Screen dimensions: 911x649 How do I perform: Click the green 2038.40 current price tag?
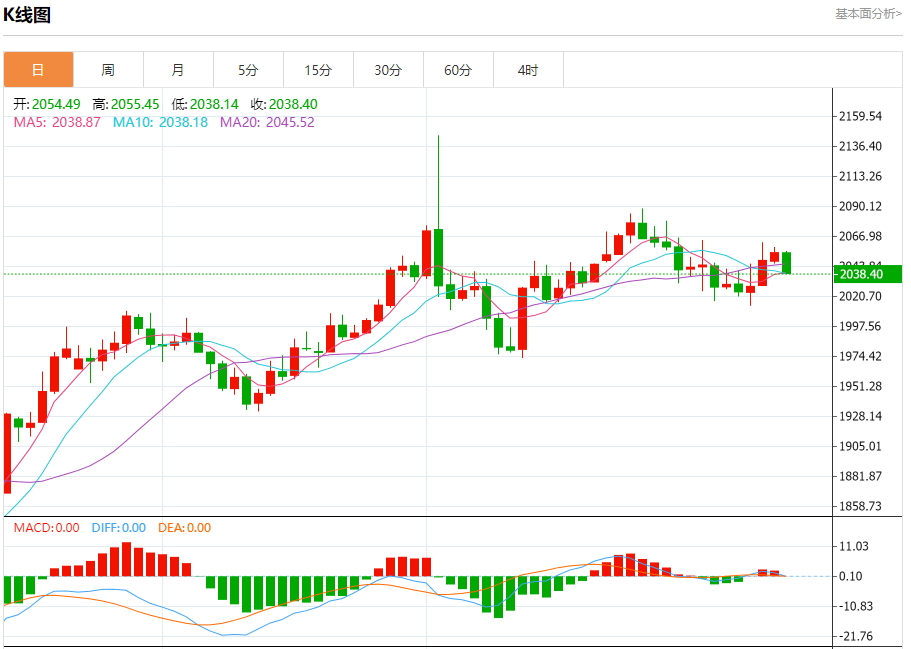[867, 274]
